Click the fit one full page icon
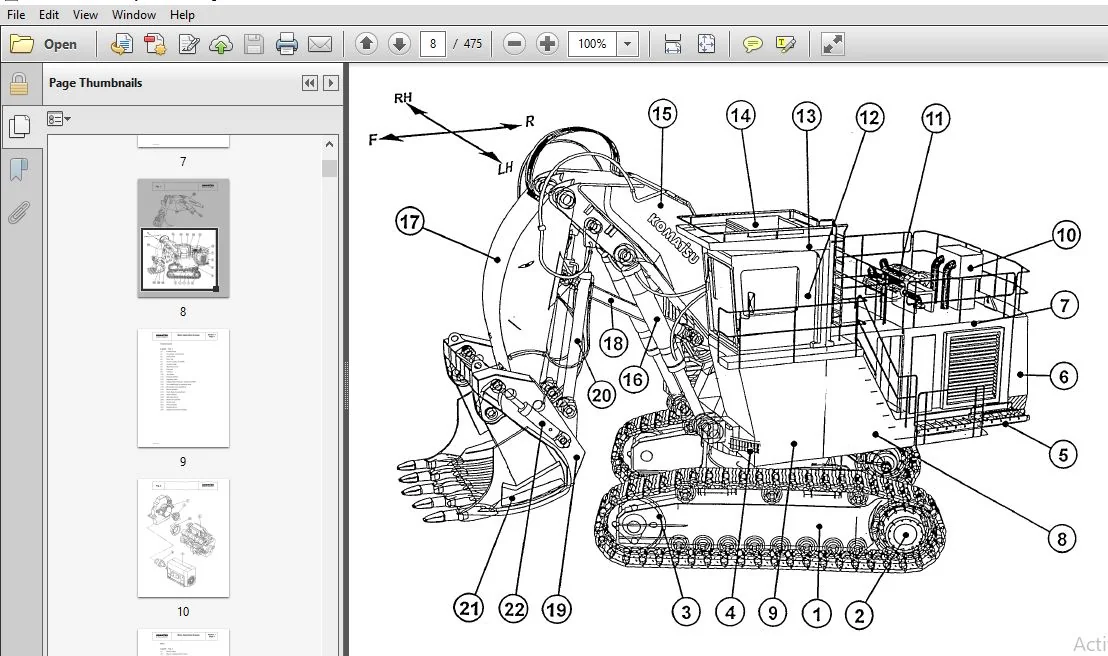Viewport: 1108px width, 656px height. tap(706, 44)
